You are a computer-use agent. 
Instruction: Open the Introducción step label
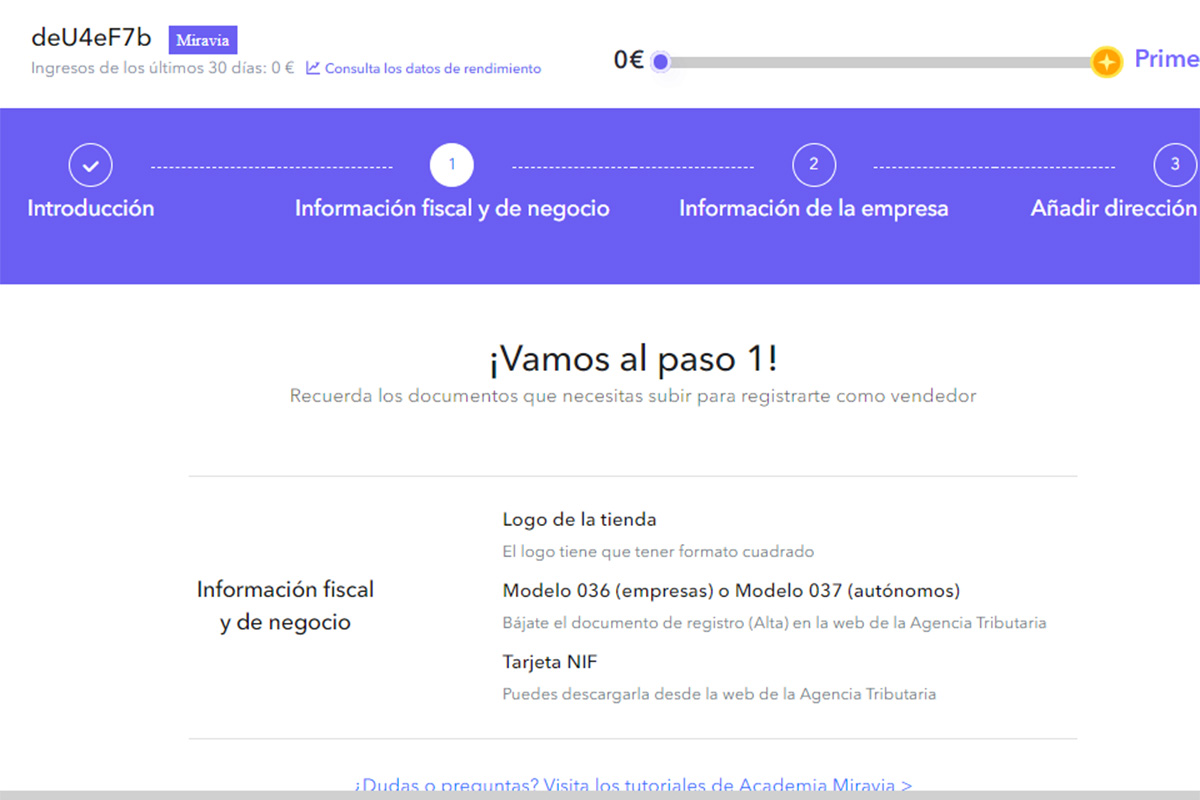(91, 209)
